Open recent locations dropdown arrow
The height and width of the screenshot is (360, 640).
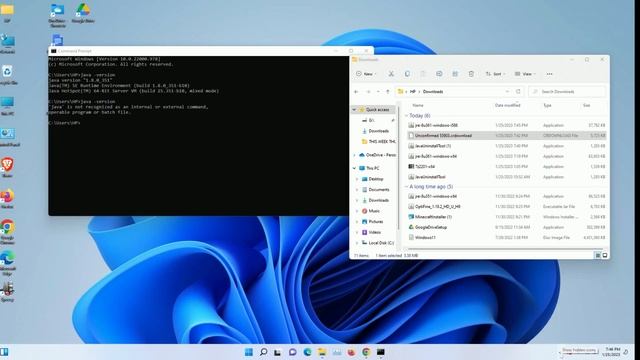click(x=378, y=92)
